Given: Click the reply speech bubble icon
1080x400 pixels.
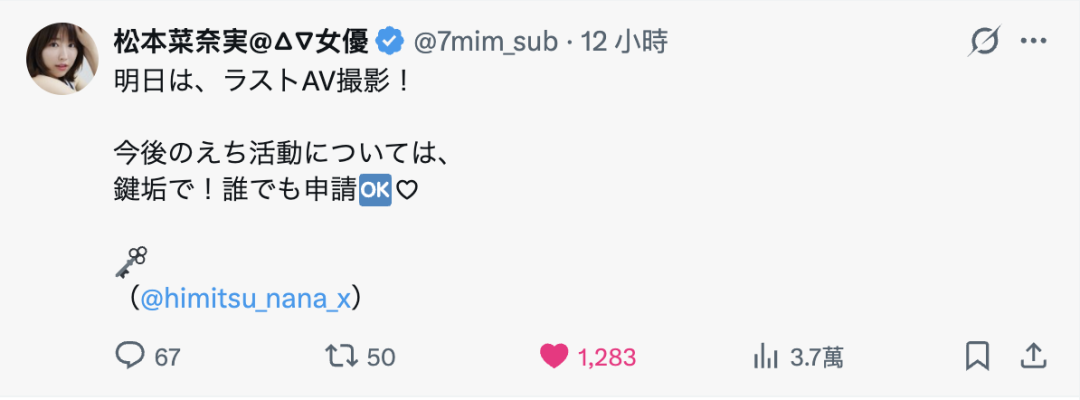Looking at the screenshot, I should (x=132, y=356).
